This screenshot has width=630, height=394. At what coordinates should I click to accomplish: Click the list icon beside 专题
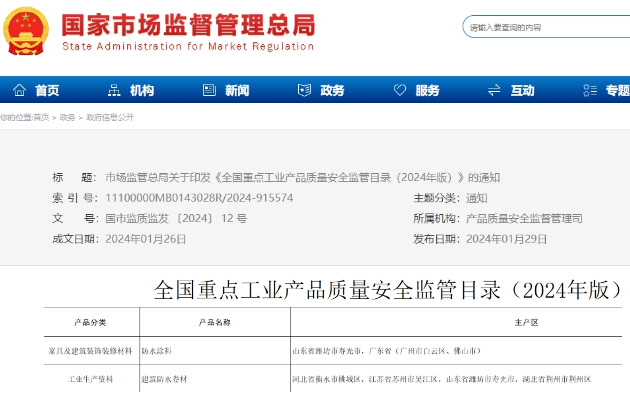[590, 90]
